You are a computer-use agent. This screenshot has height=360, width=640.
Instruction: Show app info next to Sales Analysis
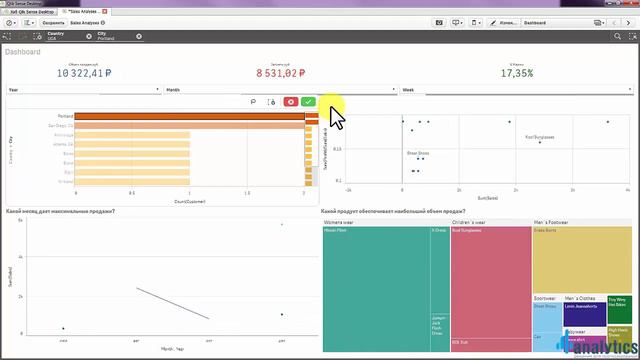point(103,23)
